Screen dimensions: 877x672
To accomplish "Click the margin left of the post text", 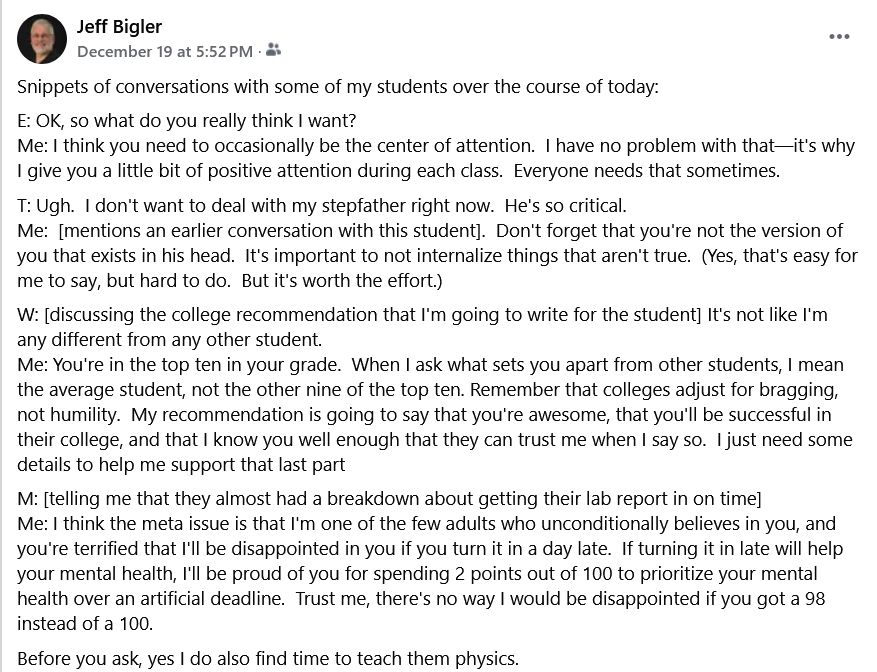I will click(x=8, y=300).
